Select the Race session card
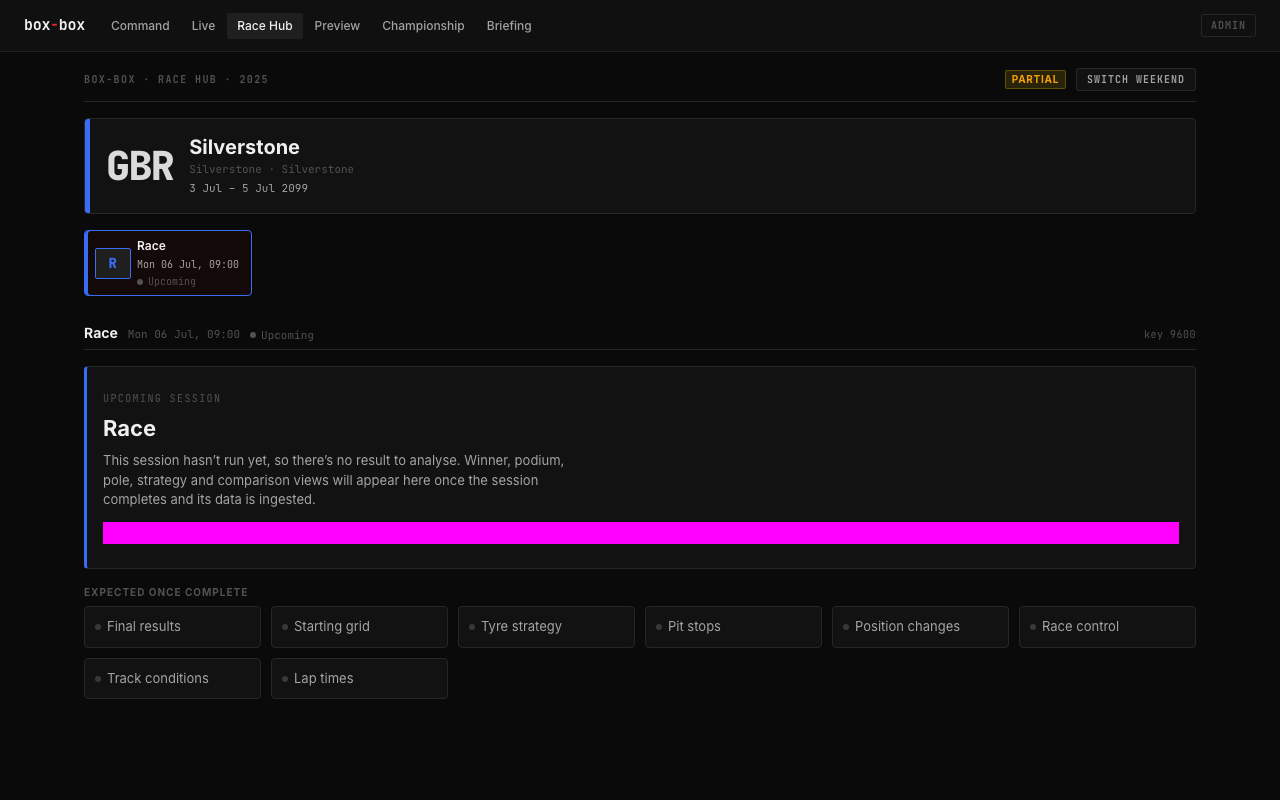The image size is (1280, 800). [168, 263]
